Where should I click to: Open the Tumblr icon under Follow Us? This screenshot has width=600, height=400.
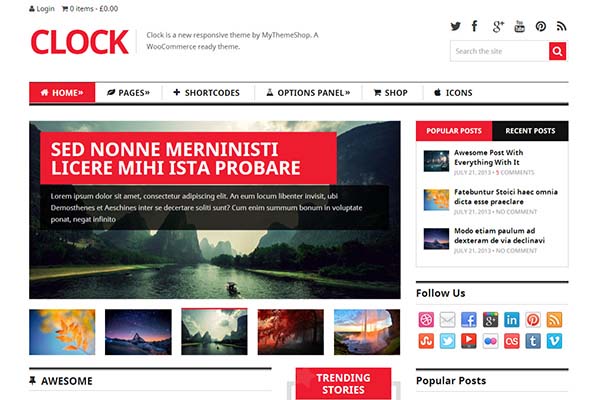533,341
